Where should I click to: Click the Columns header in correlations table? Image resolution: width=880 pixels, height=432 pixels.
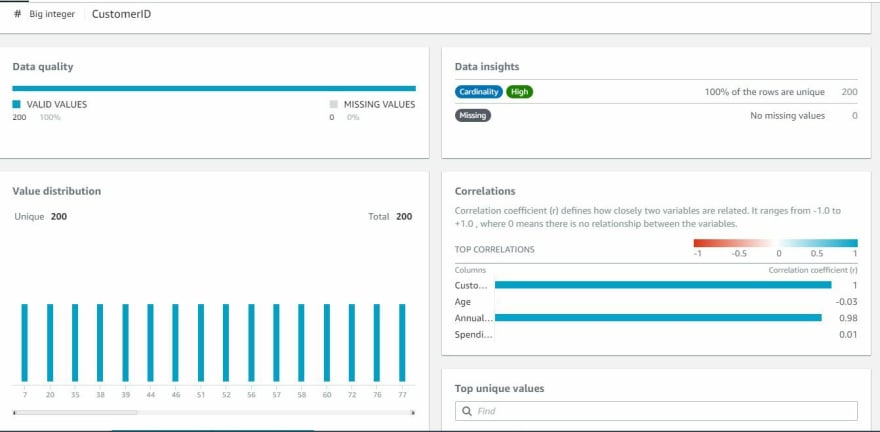(x=470, y=270)
